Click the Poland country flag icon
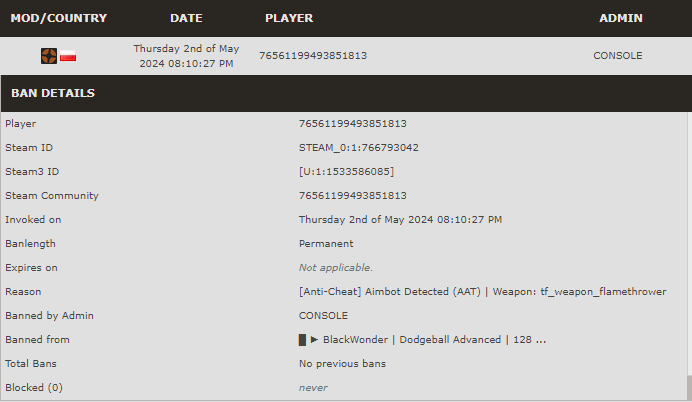This screenshot has height=402, width=692. pos(68,56)
